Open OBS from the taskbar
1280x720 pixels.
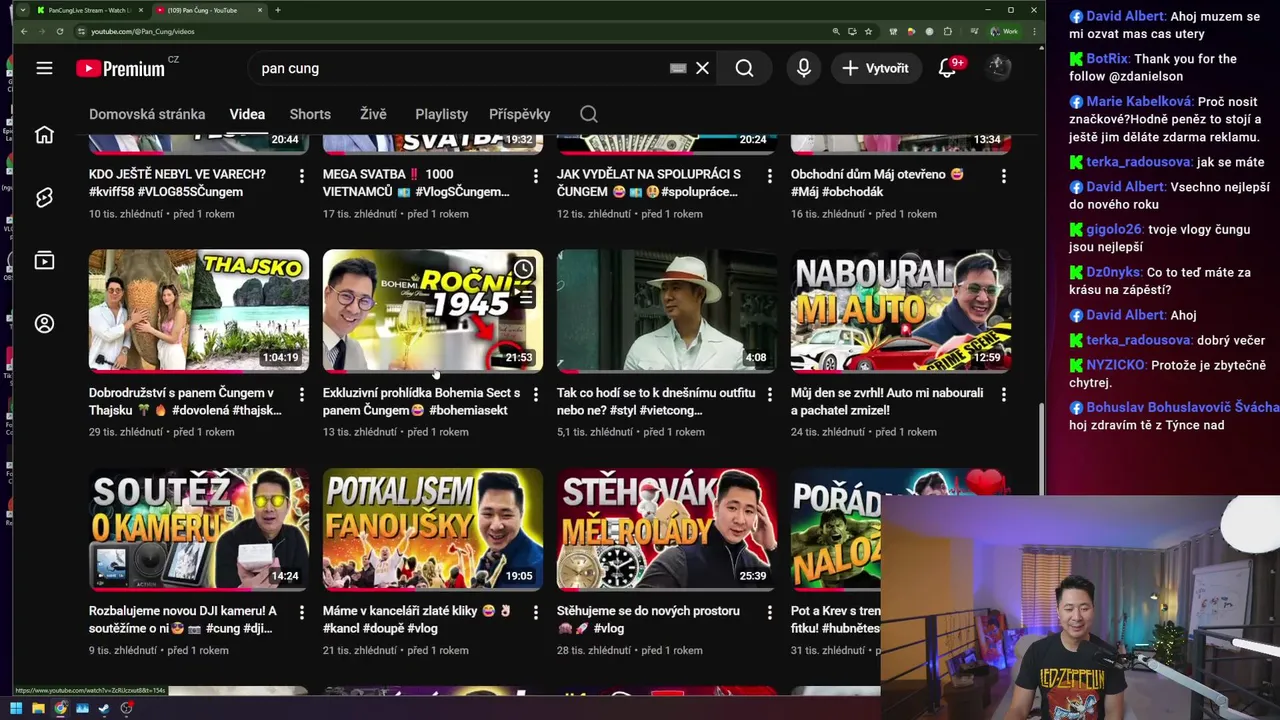(126, 708)
